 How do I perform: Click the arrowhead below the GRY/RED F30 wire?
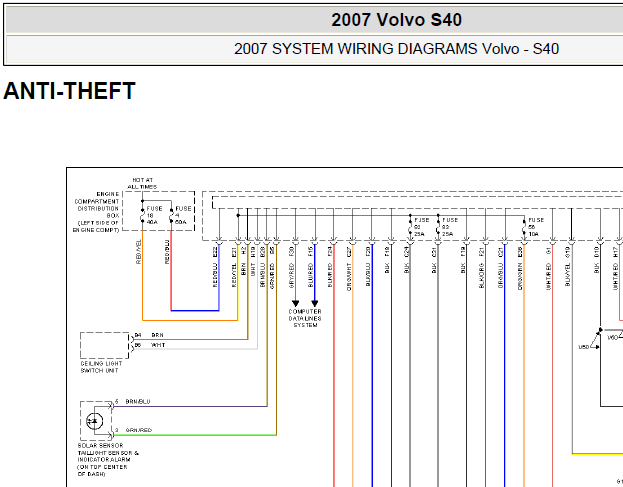[x=296, y=303]
